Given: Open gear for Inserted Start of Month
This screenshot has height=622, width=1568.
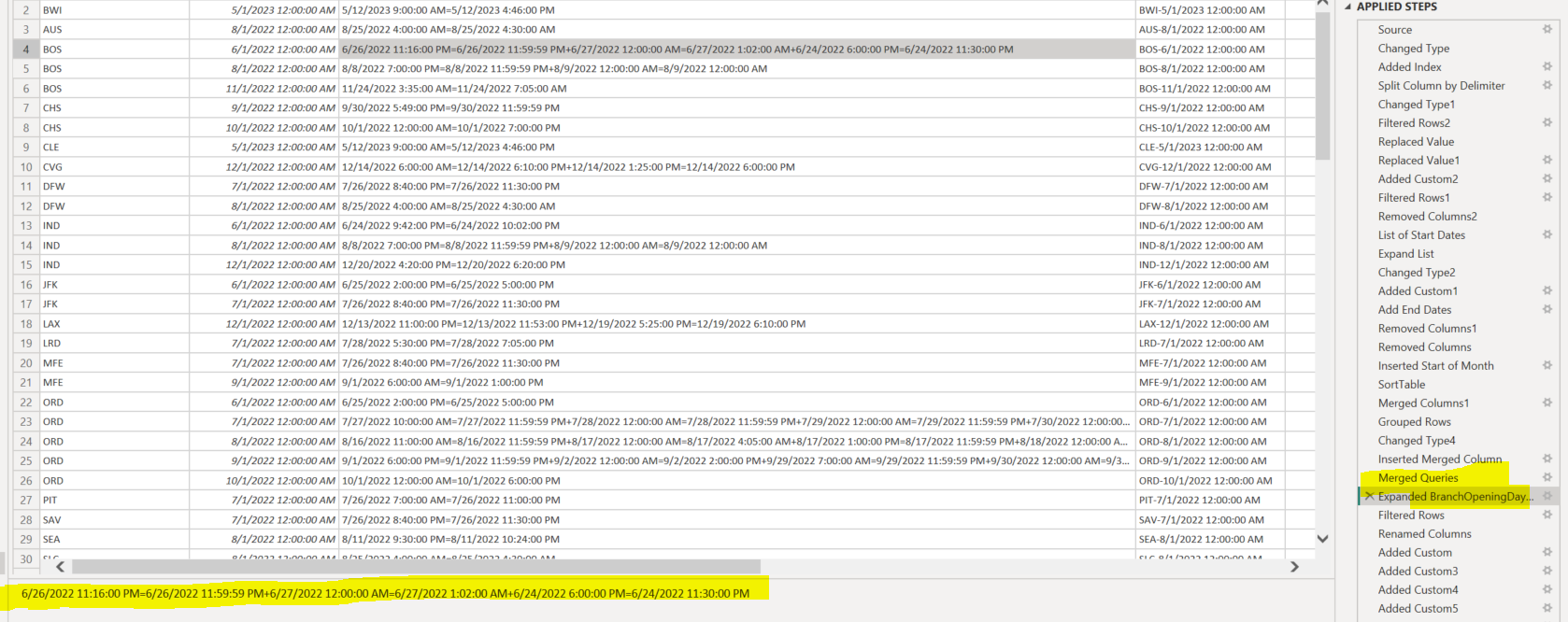Looking at the screenshot, I should point(1547,365).
